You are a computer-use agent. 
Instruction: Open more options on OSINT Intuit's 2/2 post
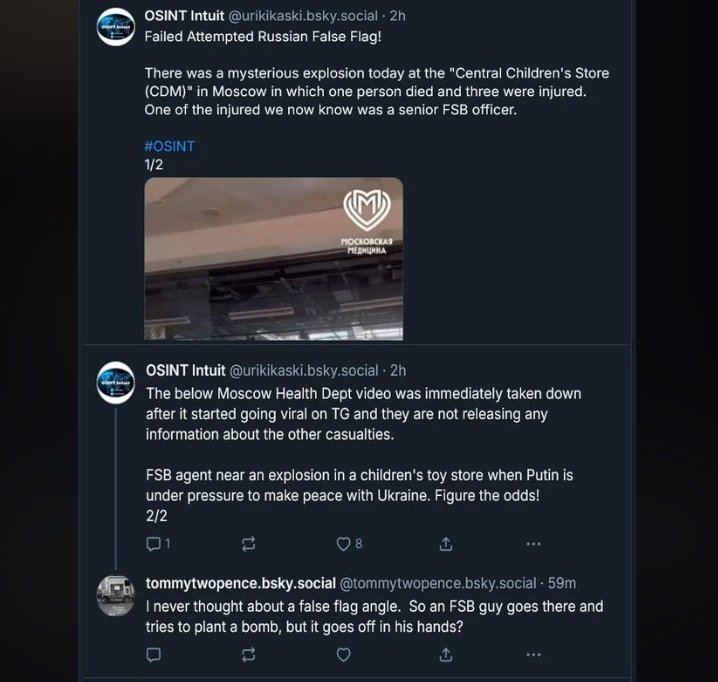pyautogui.click(x=533, y=544)
